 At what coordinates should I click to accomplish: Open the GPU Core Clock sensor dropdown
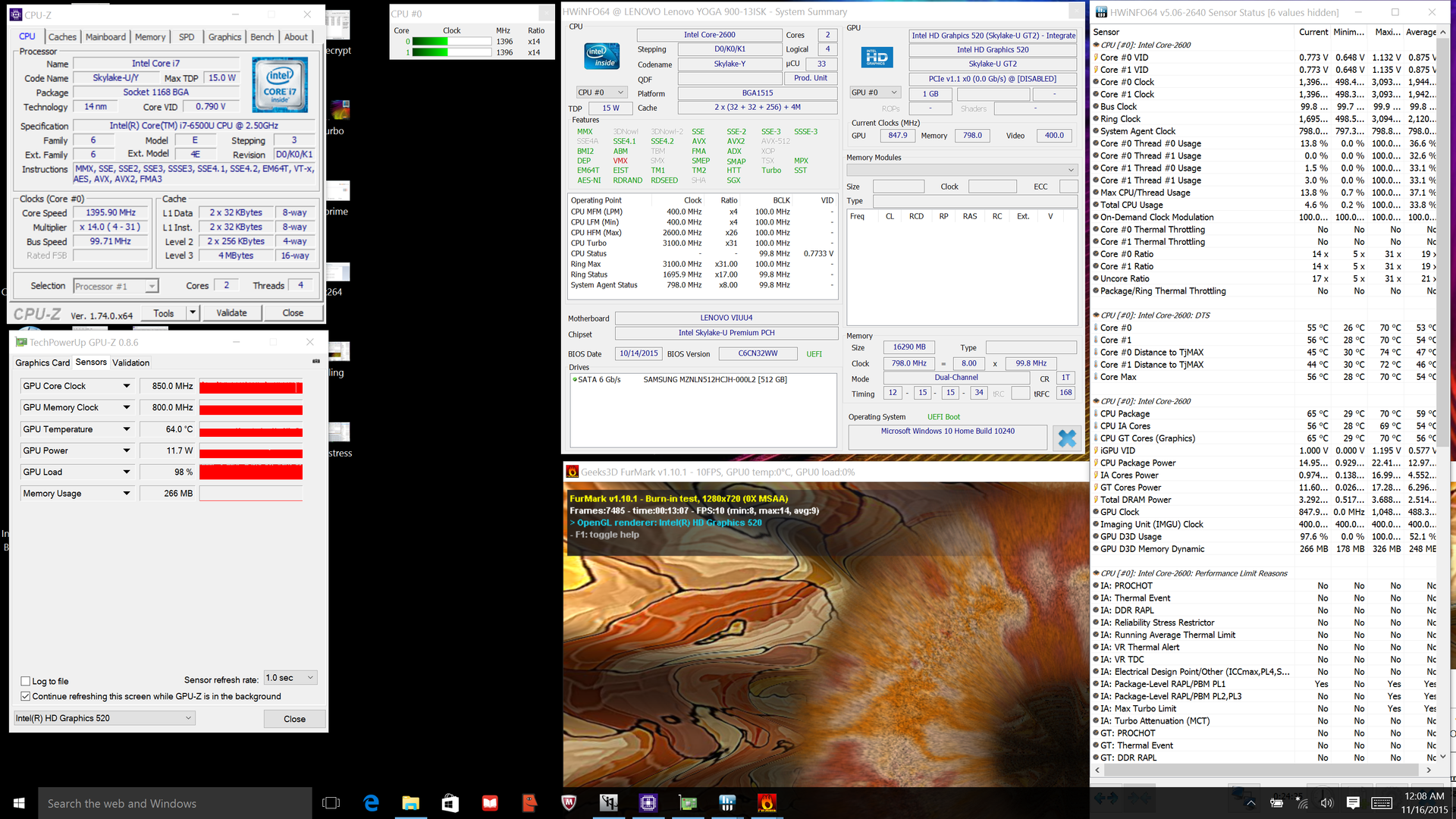point(127,386)
